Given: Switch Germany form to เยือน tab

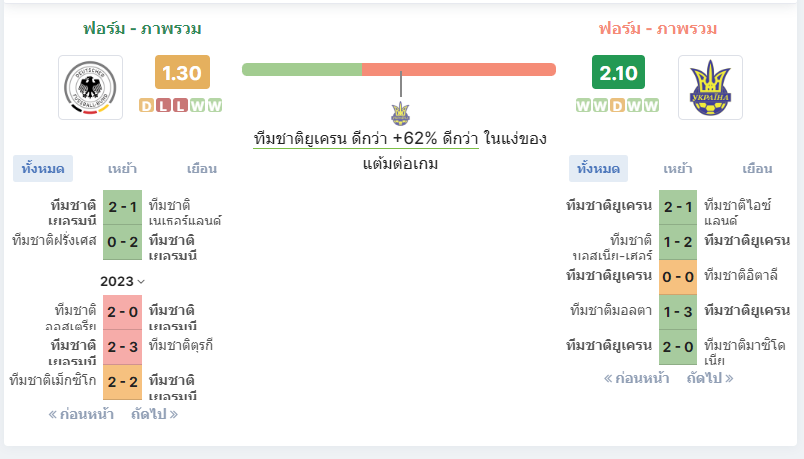Looking at the screenshot, I should pyautogui.click(x=202, y=169).
